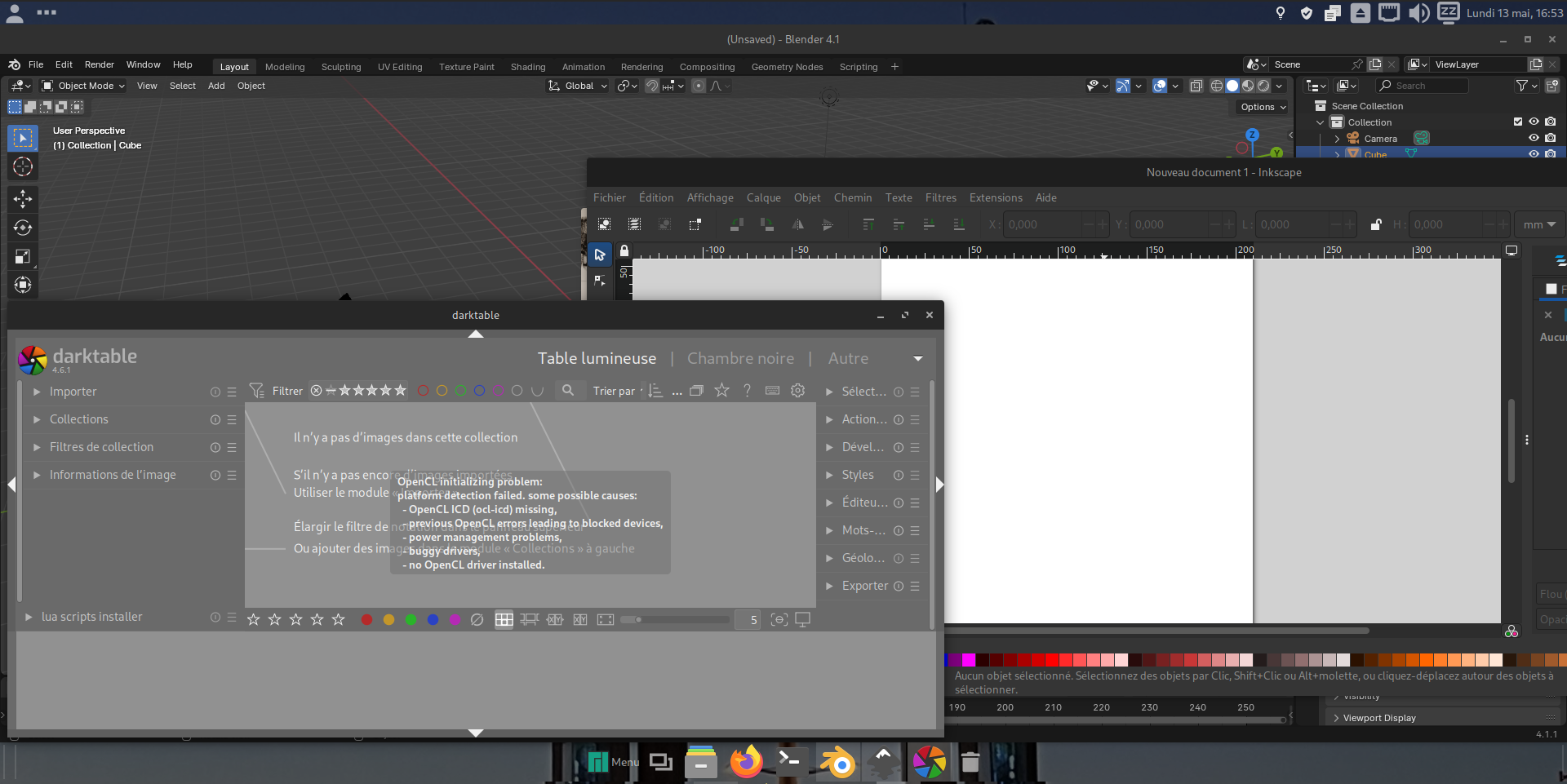This screenshot has height=784, width=1567.
Task: Open darktable display profile monitor icon
Action: click(x=802, y=620)
